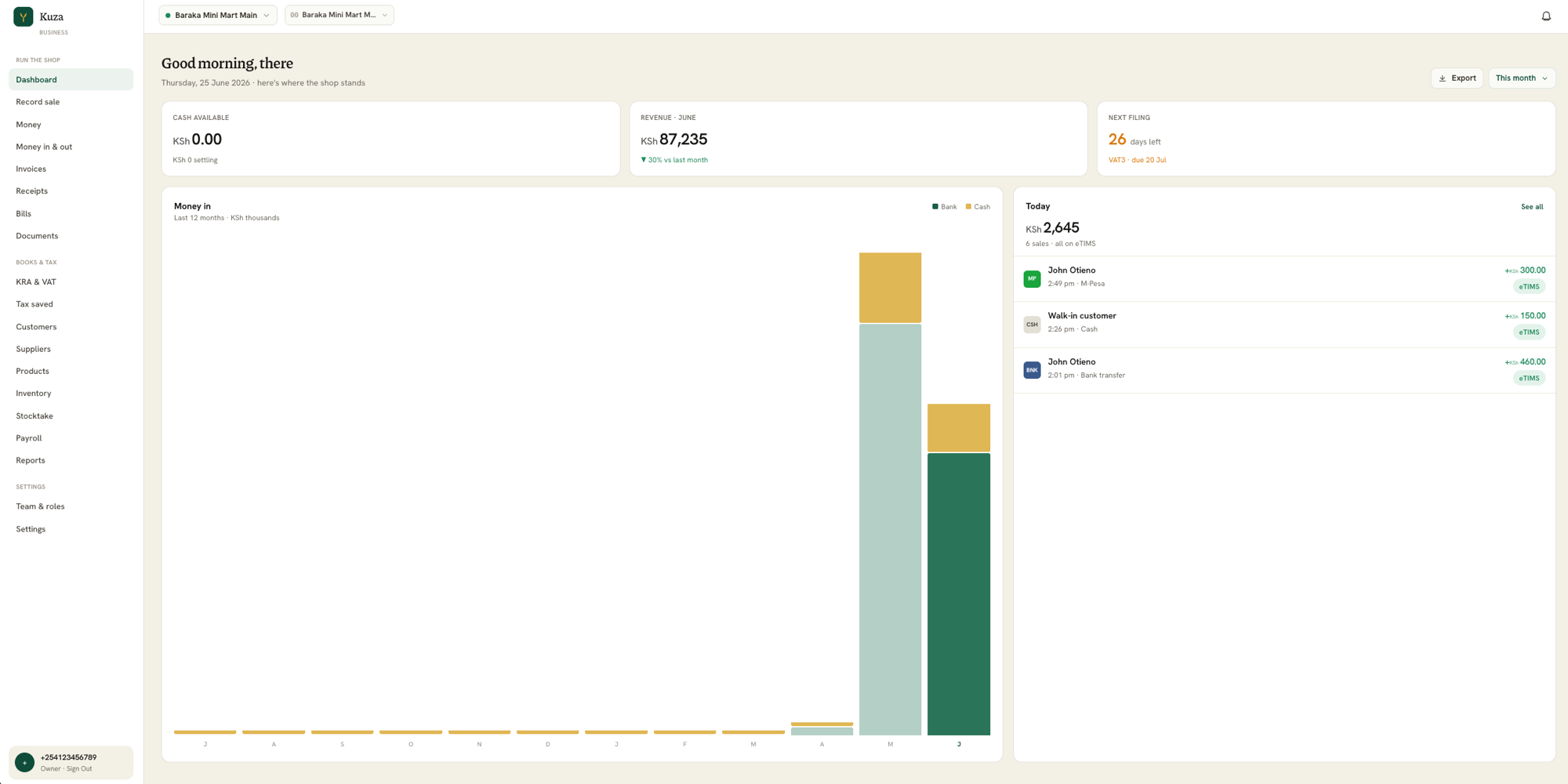Click the MP M-Pesa badge for John Otieno

1032,278
